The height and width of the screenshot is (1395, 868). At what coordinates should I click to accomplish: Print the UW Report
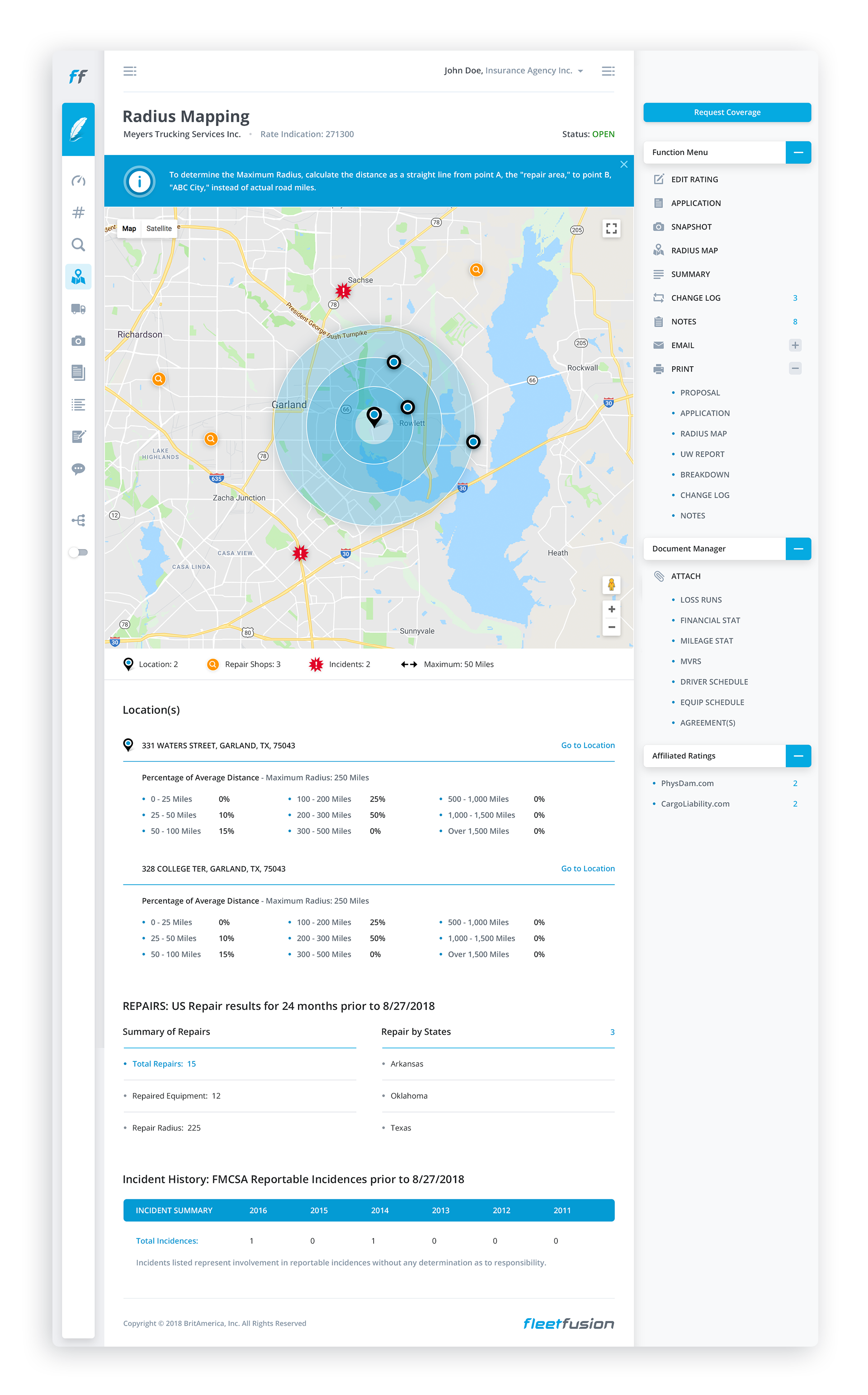click(x=702, y=454)
